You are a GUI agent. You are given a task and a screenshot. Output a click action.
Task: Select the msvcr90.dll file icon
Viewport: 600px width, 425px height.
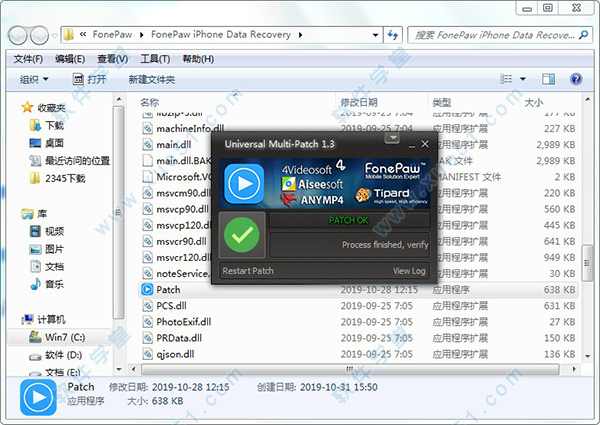[147, 241]
